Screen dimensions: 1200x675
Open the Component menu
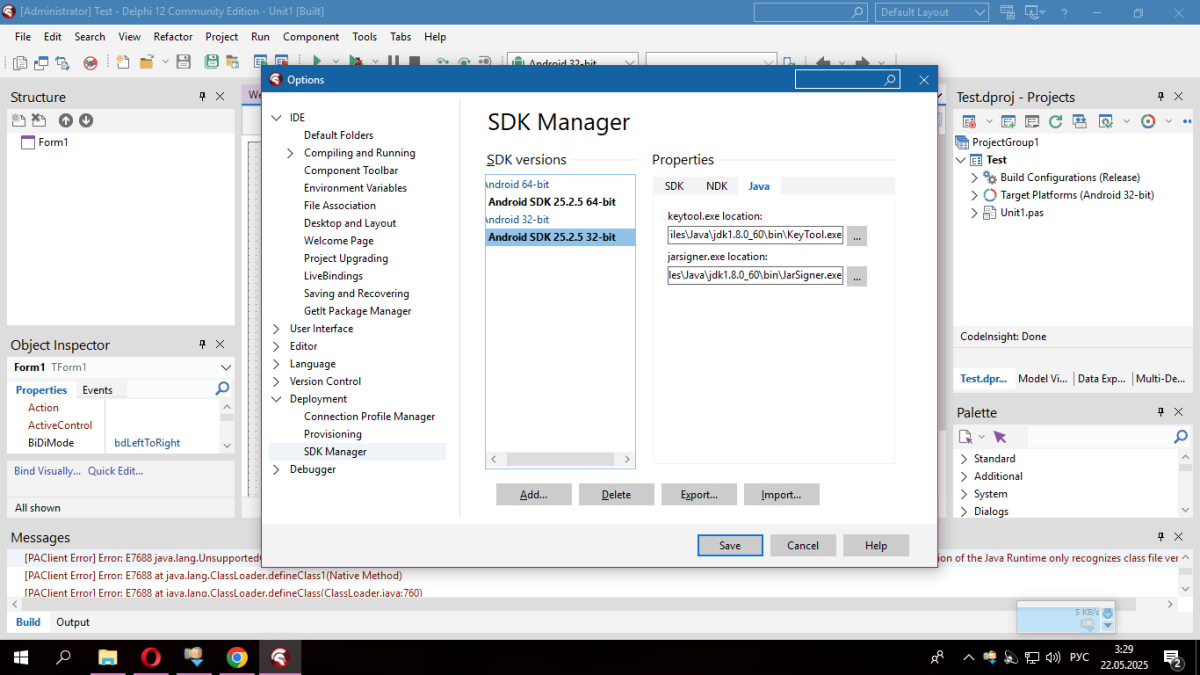(x=311, y=37)
